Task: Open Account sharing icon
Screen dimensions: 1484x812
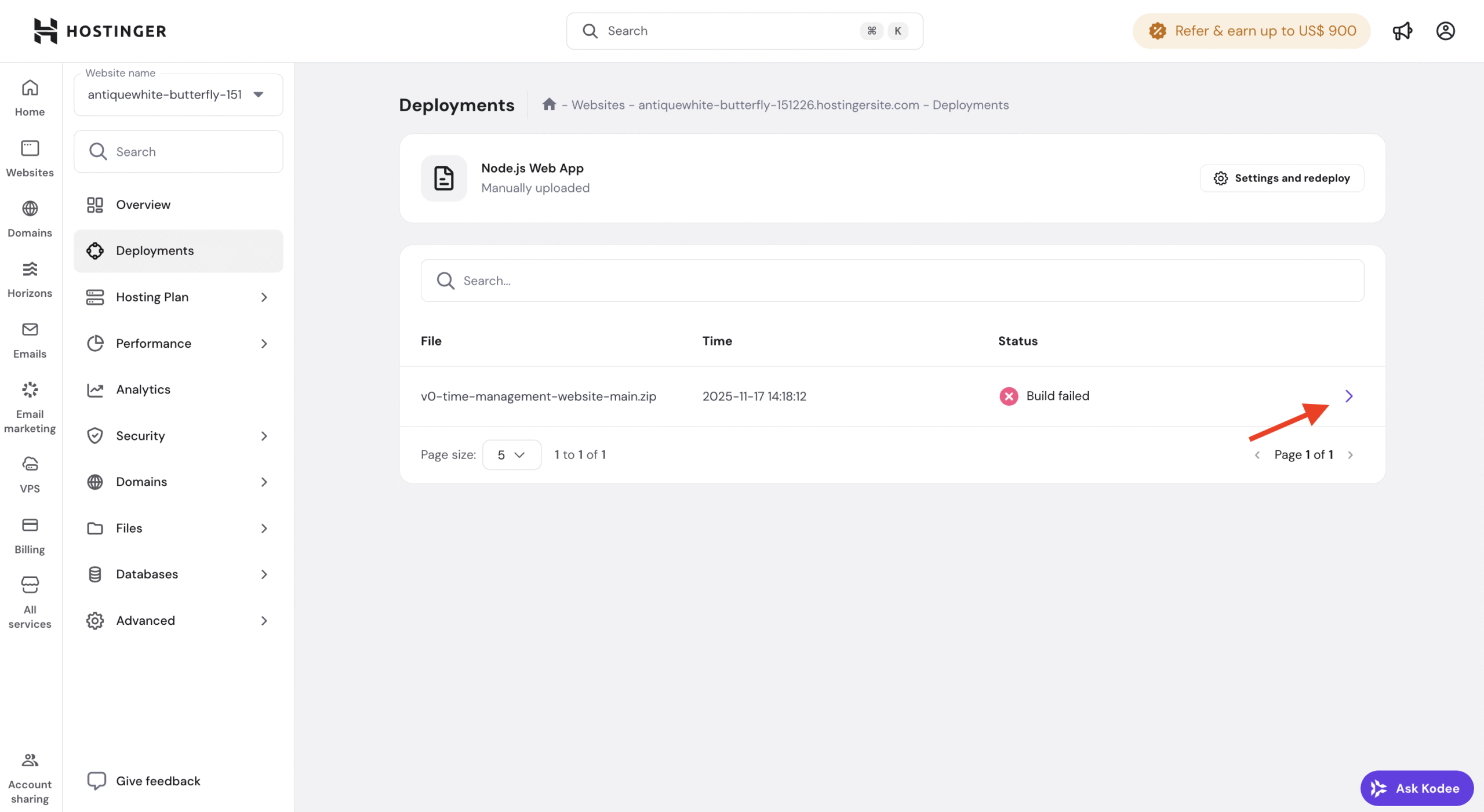Action: [30, 759]
